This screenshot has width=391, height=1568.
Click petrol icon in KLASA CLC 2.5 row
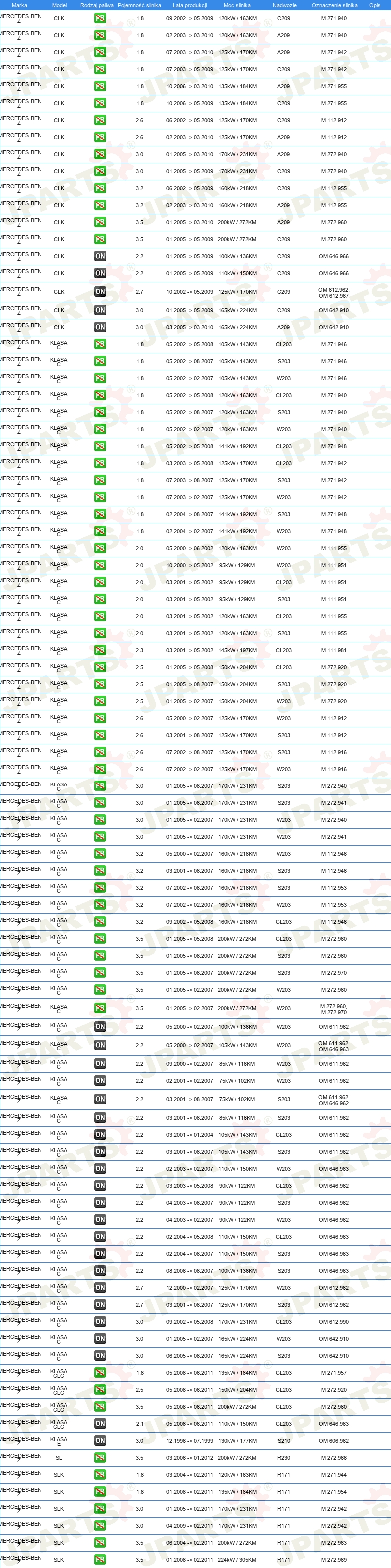pyautogui.click(x=100, y=1390)
